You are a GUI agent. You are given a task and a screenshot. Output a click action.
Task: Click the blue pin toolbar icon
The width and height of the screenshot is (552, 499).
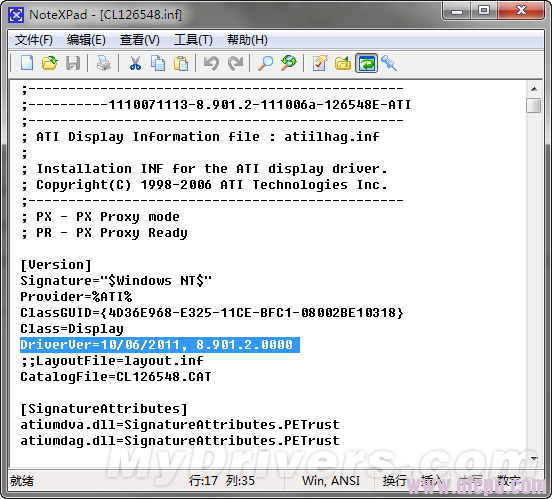(x=389, y=63)
